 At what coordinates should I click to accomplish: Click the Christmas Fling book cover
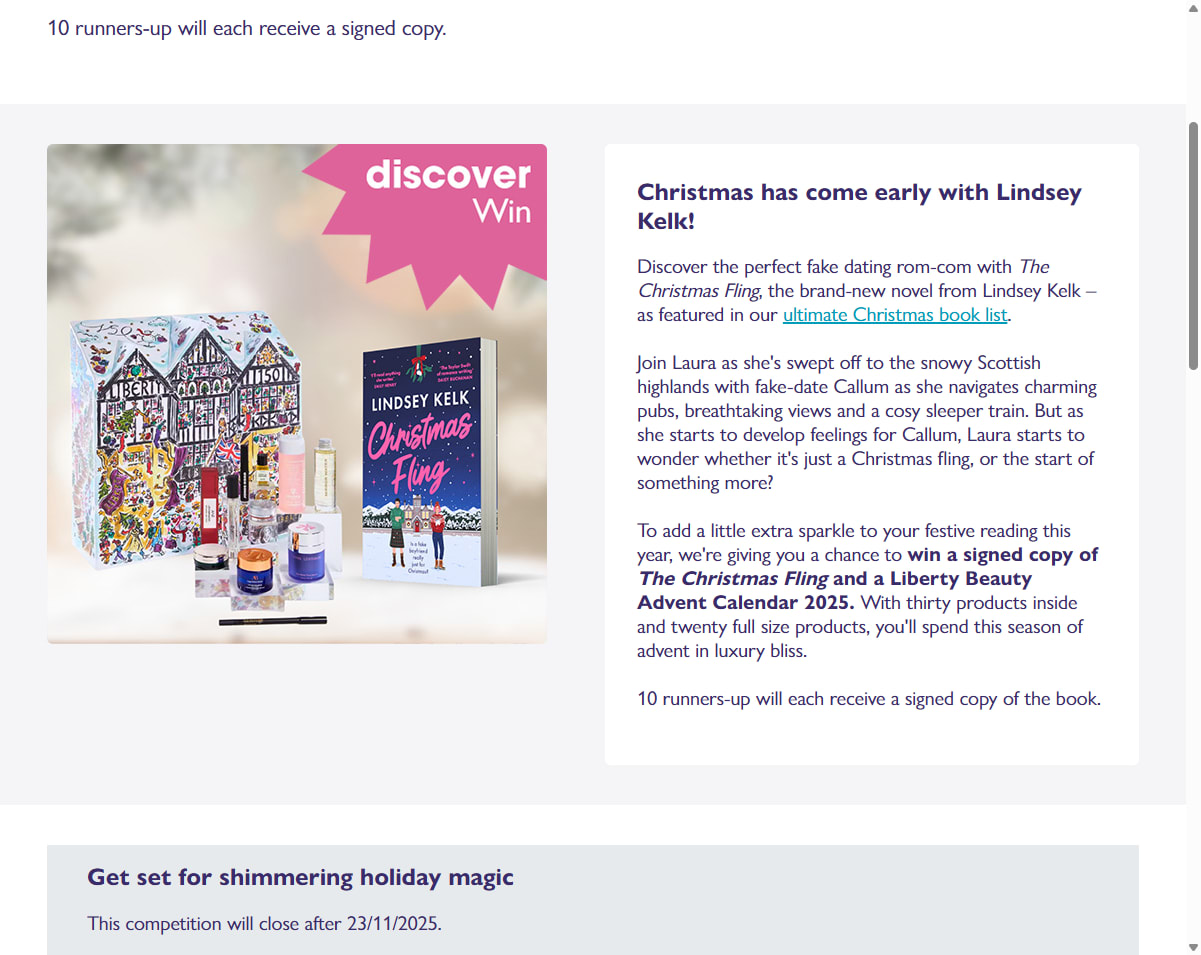430,462
